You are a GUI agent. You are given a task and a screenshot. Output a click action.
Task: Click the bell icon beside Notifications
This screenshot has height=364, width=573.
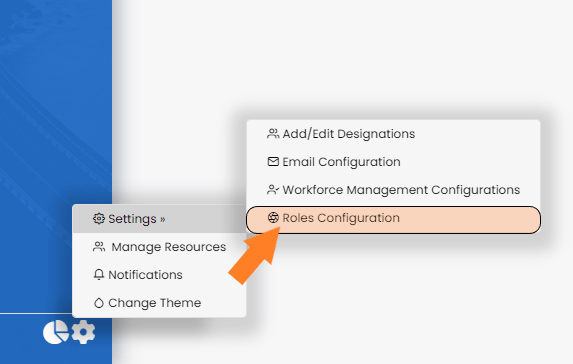(99, 274)
